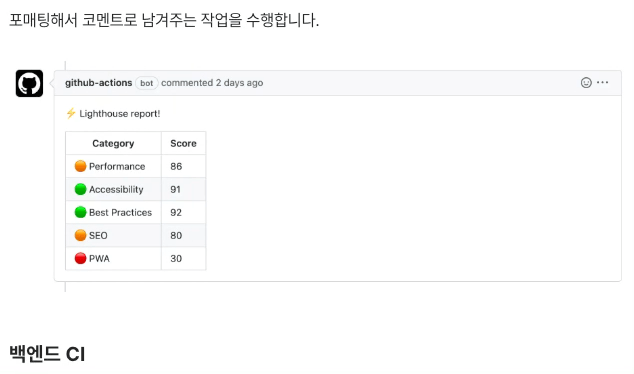Viewport: 634px width, 374px height.
Task: Click the Lighthouse report! text
Action: pos(120,114)
